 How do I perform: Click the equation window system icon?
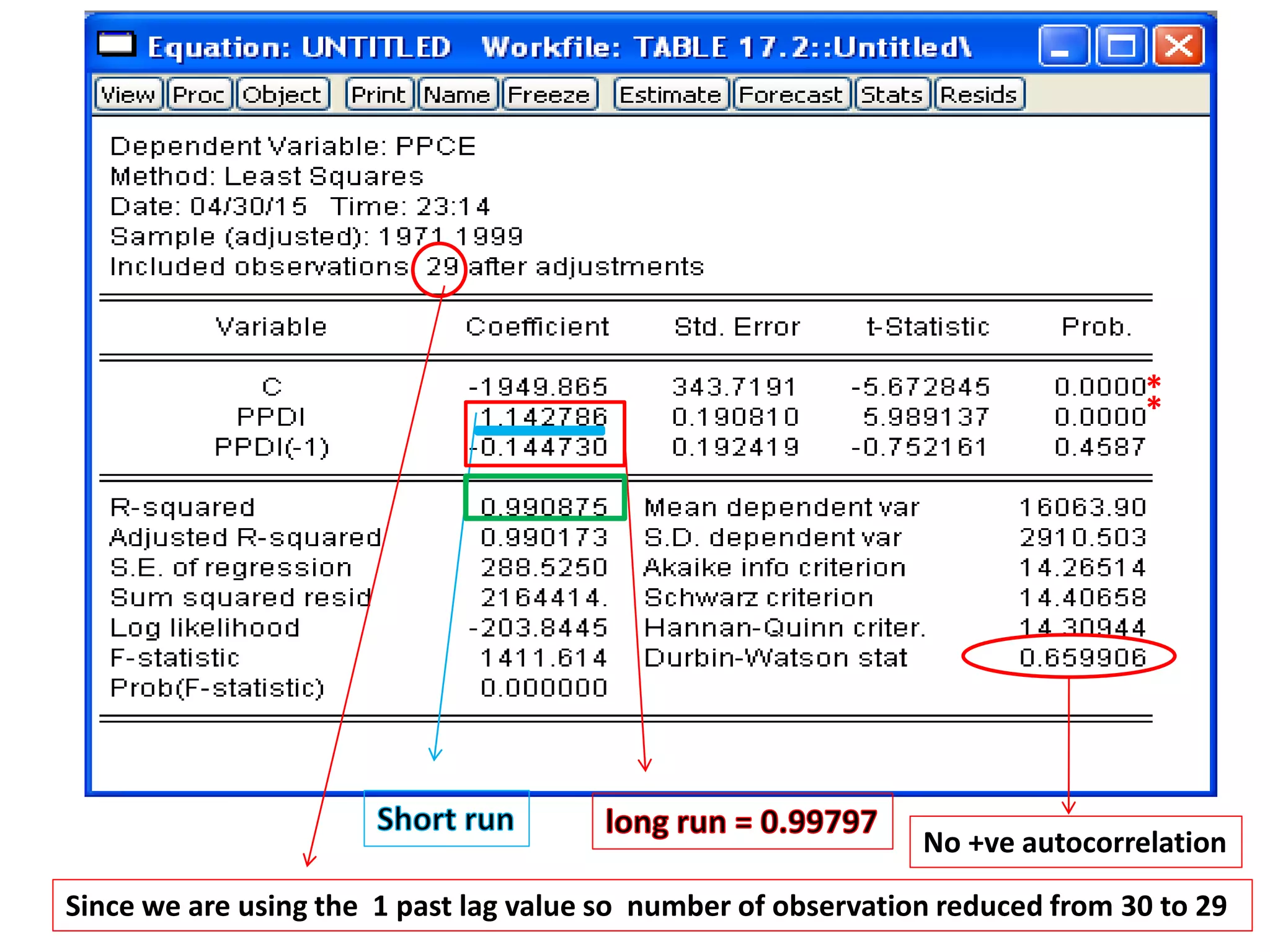click(116, 45)
